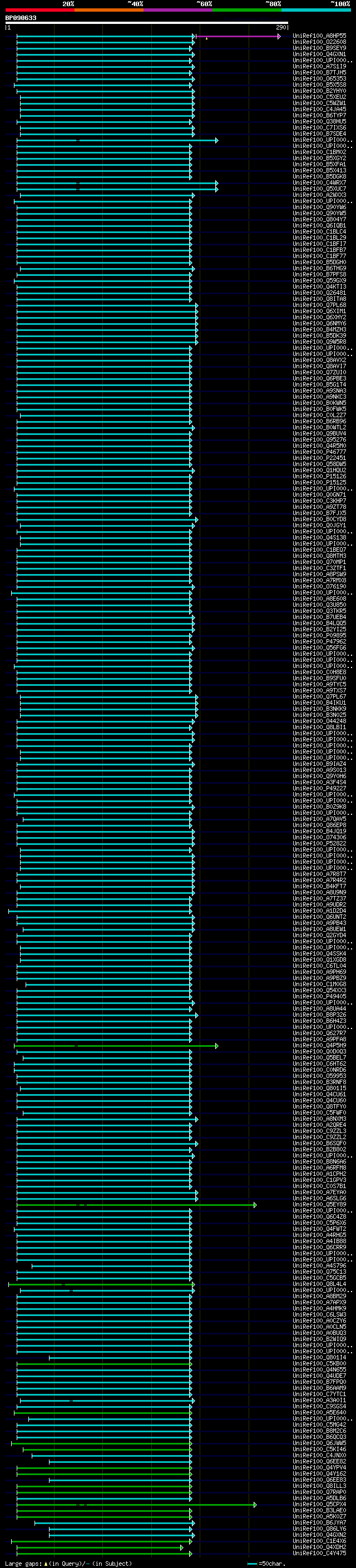
Task: Select hit label UniRef100_B6JYA7
Action: tap(319, 1522)
